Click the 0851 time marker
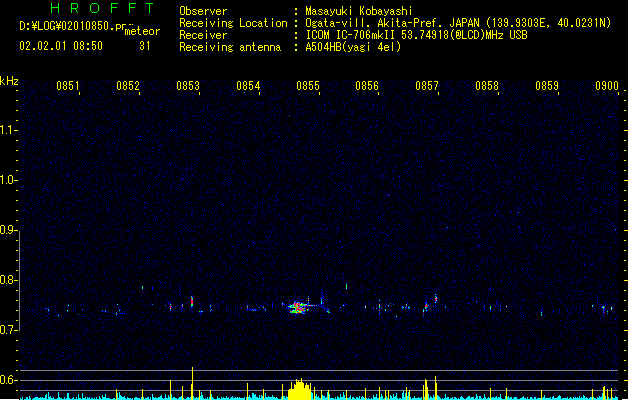629x400 pixels. click(67, 86)
